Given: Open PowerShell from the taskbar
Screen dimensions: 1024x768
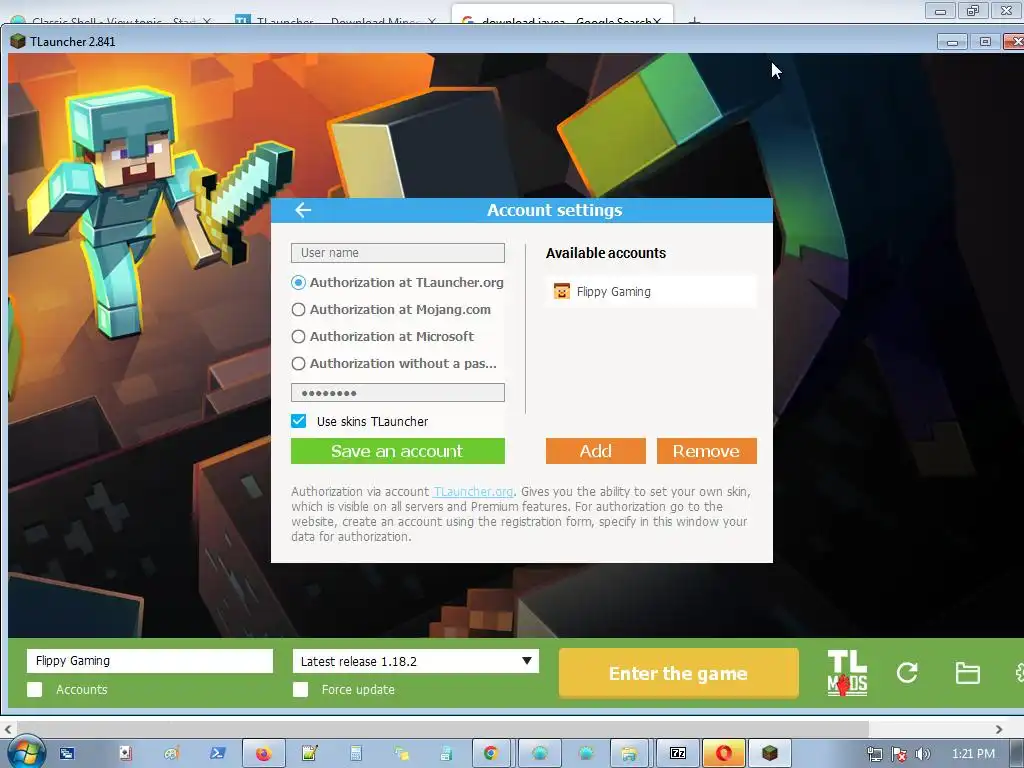Looking at the screenshot, I should (217, 754).
